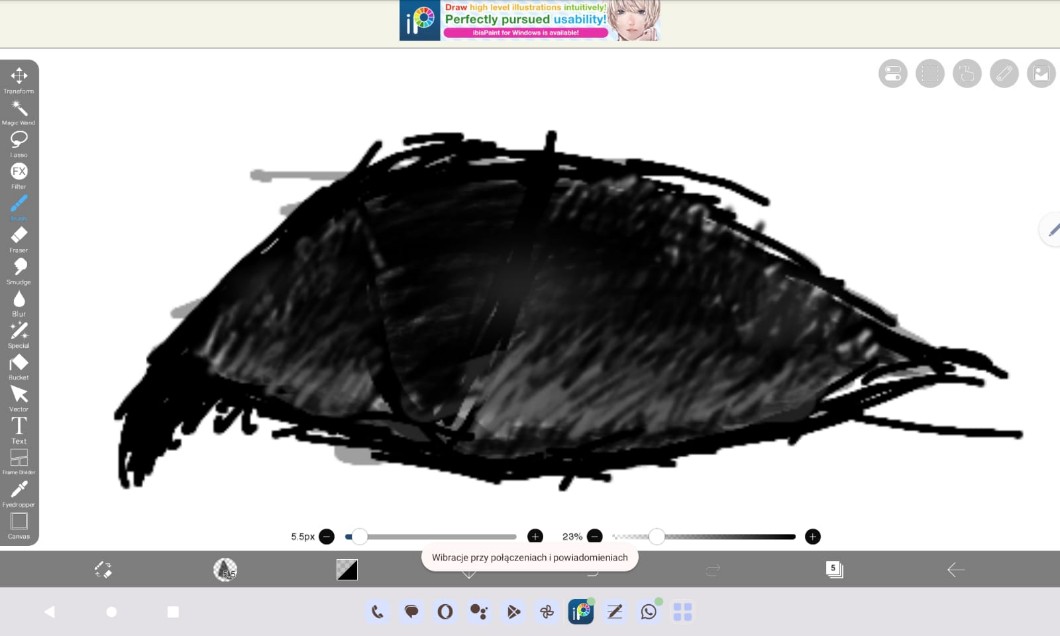This screenshot has height=636, width=1060.
Task: Choose the Eraser tool
Action: [19, 236]
